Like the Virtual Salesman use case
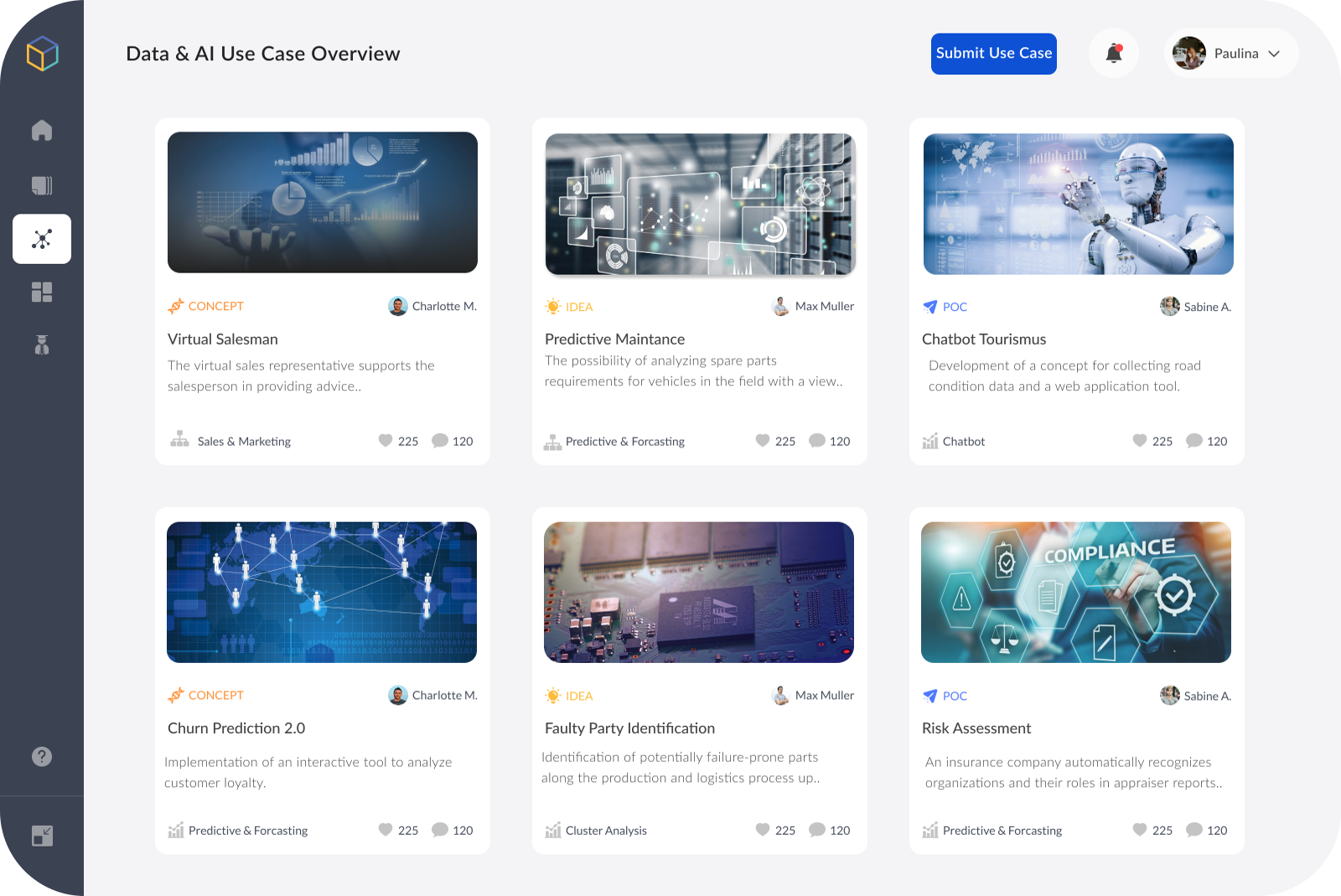The width and height of the screenshot is (1341, 896). coord(386,441)
